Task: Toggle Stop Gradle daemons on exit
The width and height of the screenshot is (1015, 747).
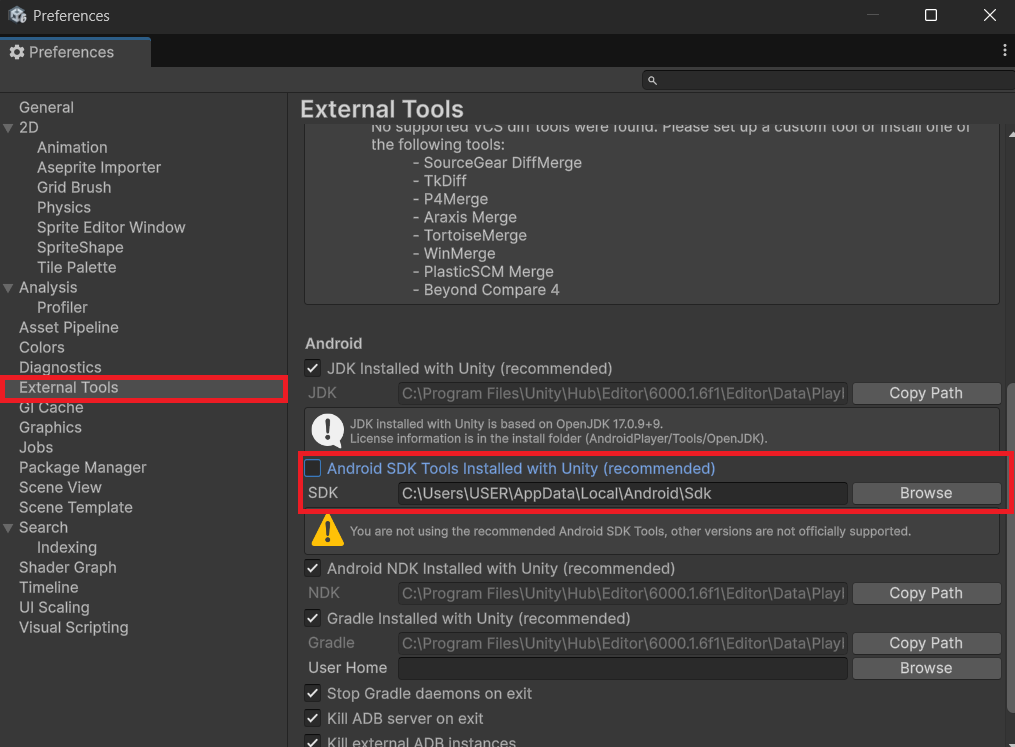Action: click(313, 693)
